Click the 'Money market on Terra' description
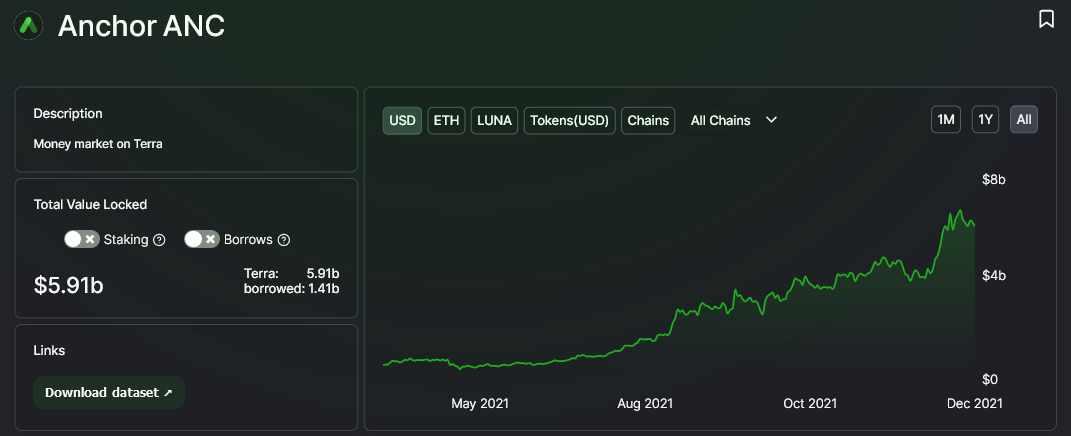This screenshot has width=1071, height=436. pyautogui.click(x=98, y=144)
